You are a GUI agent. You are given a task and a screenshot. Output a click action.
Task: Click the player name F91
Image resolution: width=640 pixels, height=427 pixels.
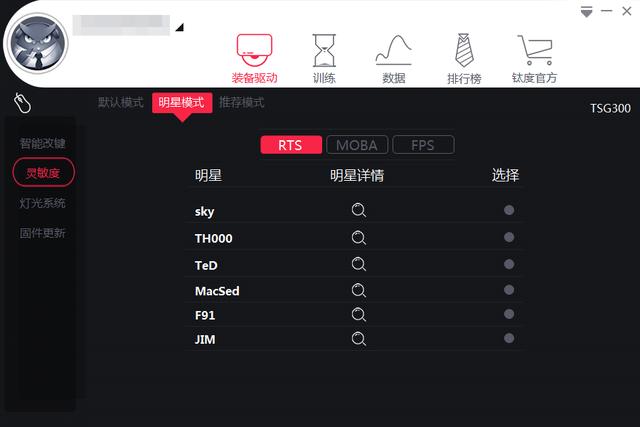coord(205,315)
